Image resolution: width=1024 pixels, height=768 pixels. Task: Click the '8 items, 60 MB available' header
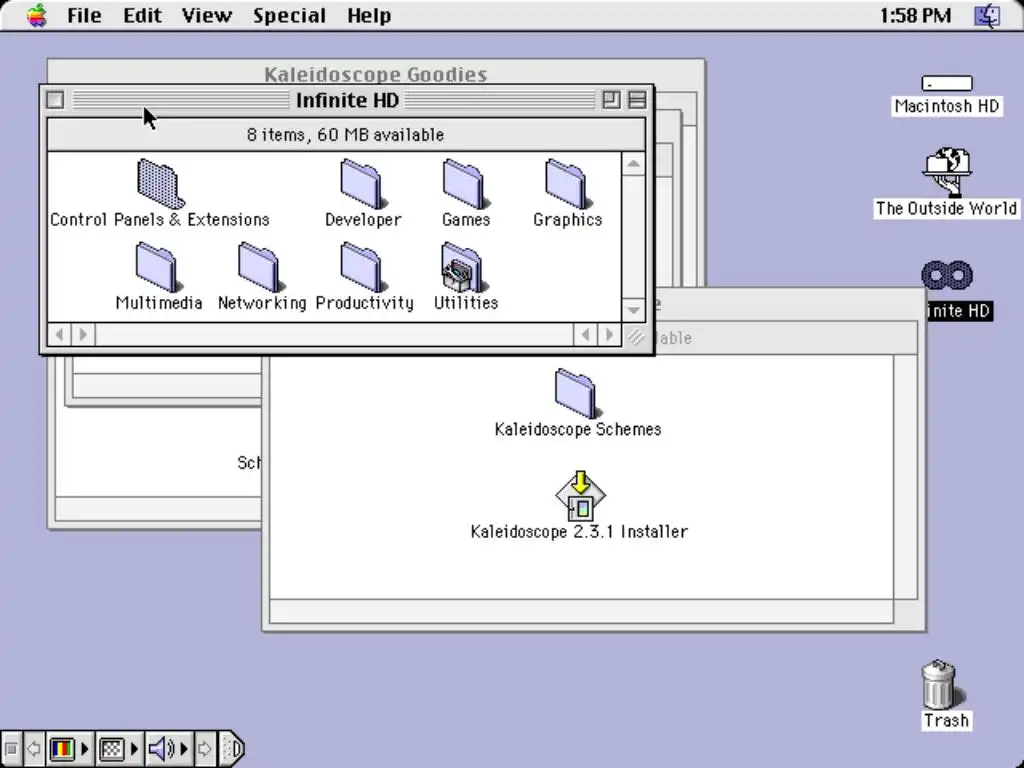pyautogui.click(x=346, y=135)
